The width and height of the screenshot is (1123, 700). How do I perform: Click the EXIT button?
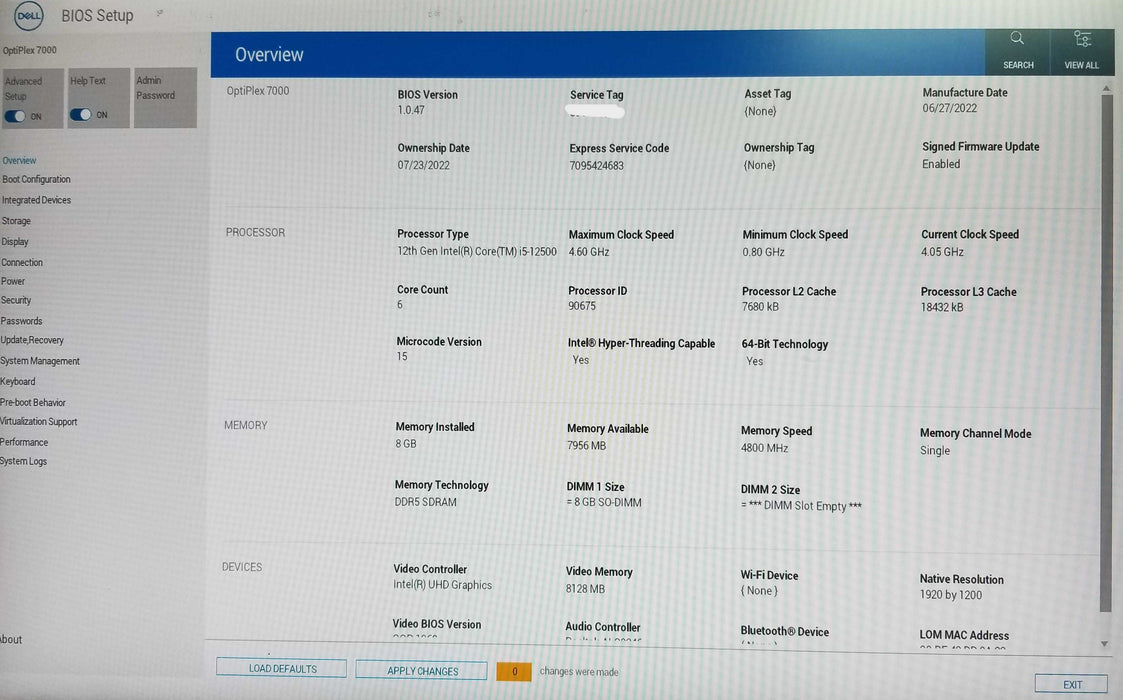pyautogui.click(x=1071, y=684)
